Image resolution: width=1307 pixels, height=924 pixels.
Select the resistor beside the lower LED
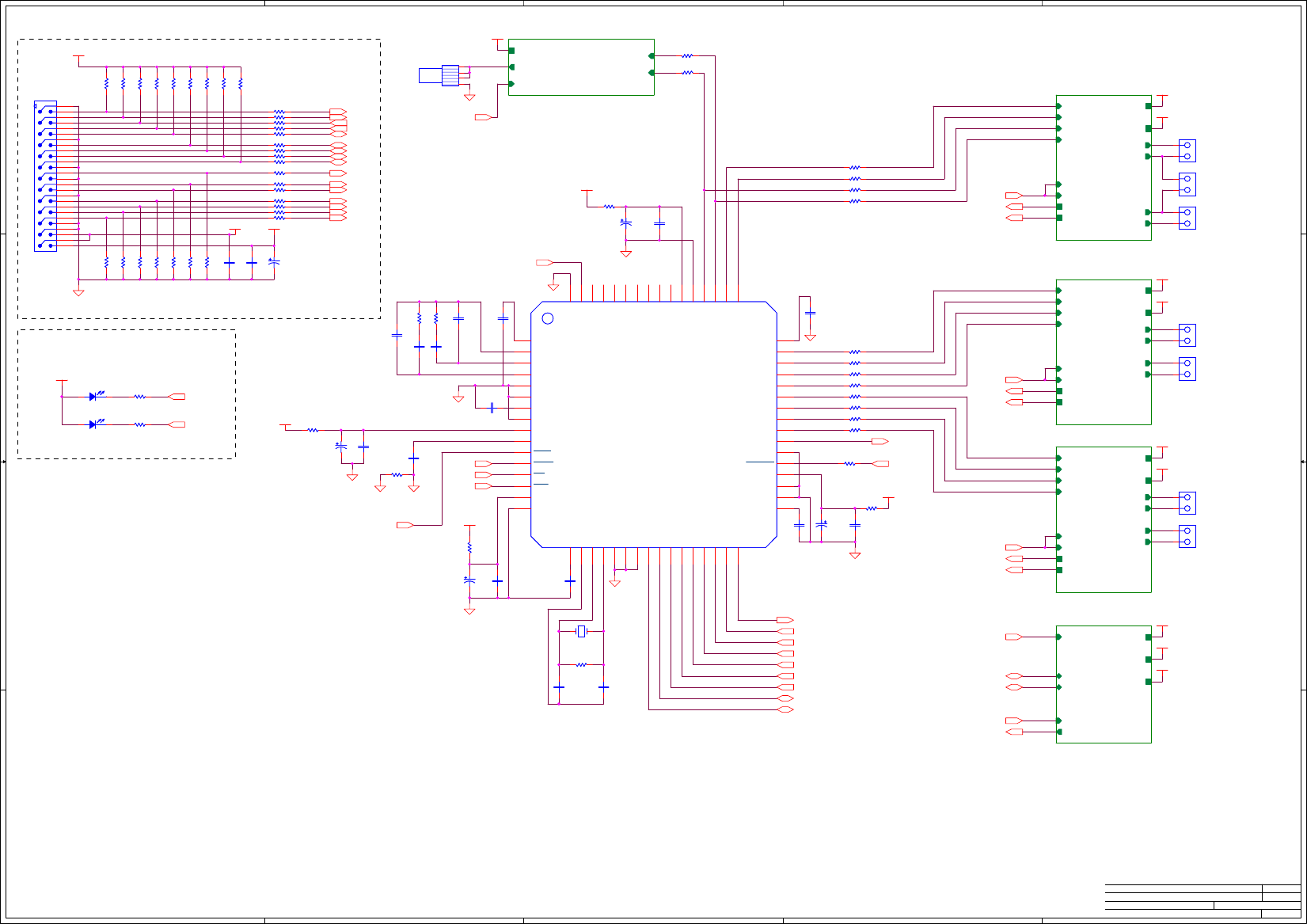[139, 424]
